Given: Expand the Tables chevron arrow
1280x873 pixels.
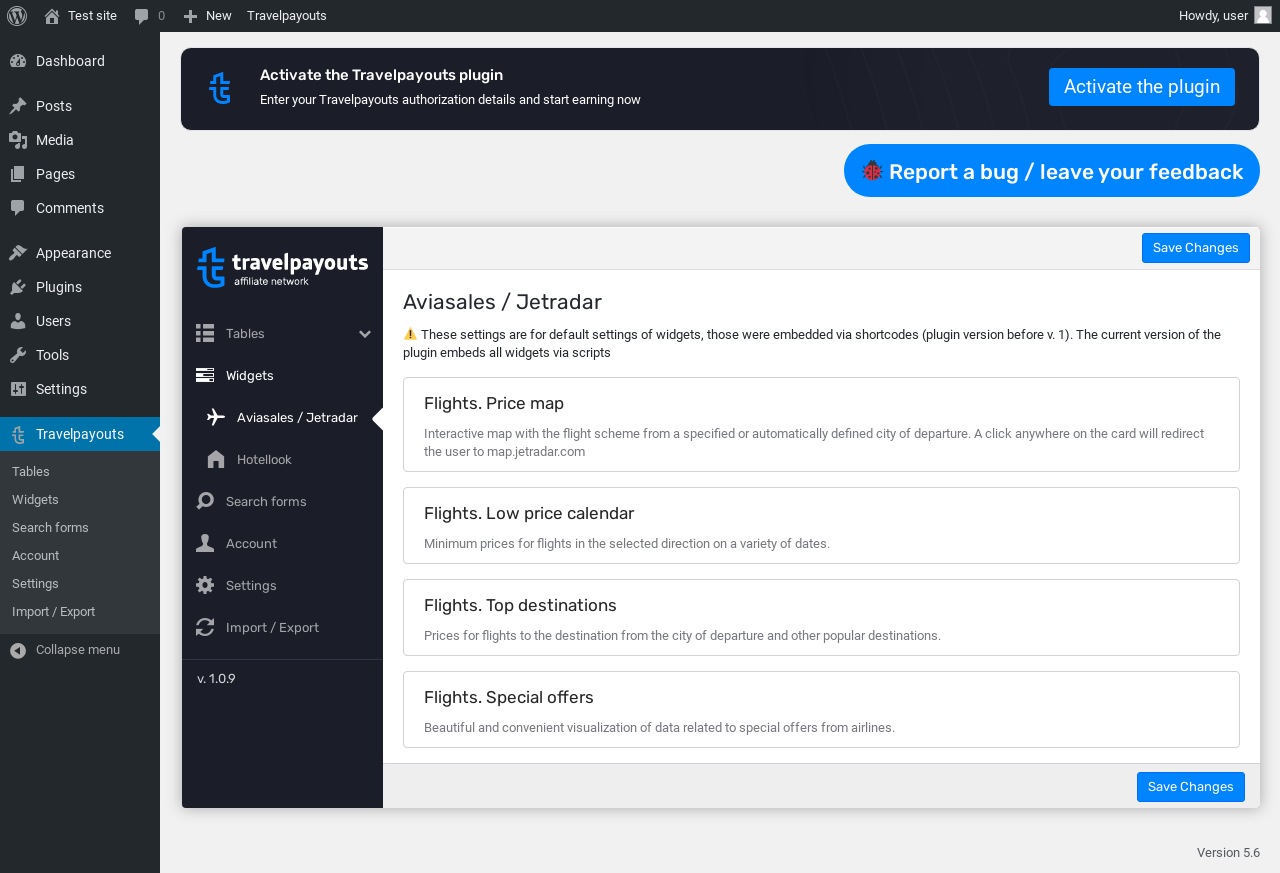Looking at the screenshot, I should point(365,334).
